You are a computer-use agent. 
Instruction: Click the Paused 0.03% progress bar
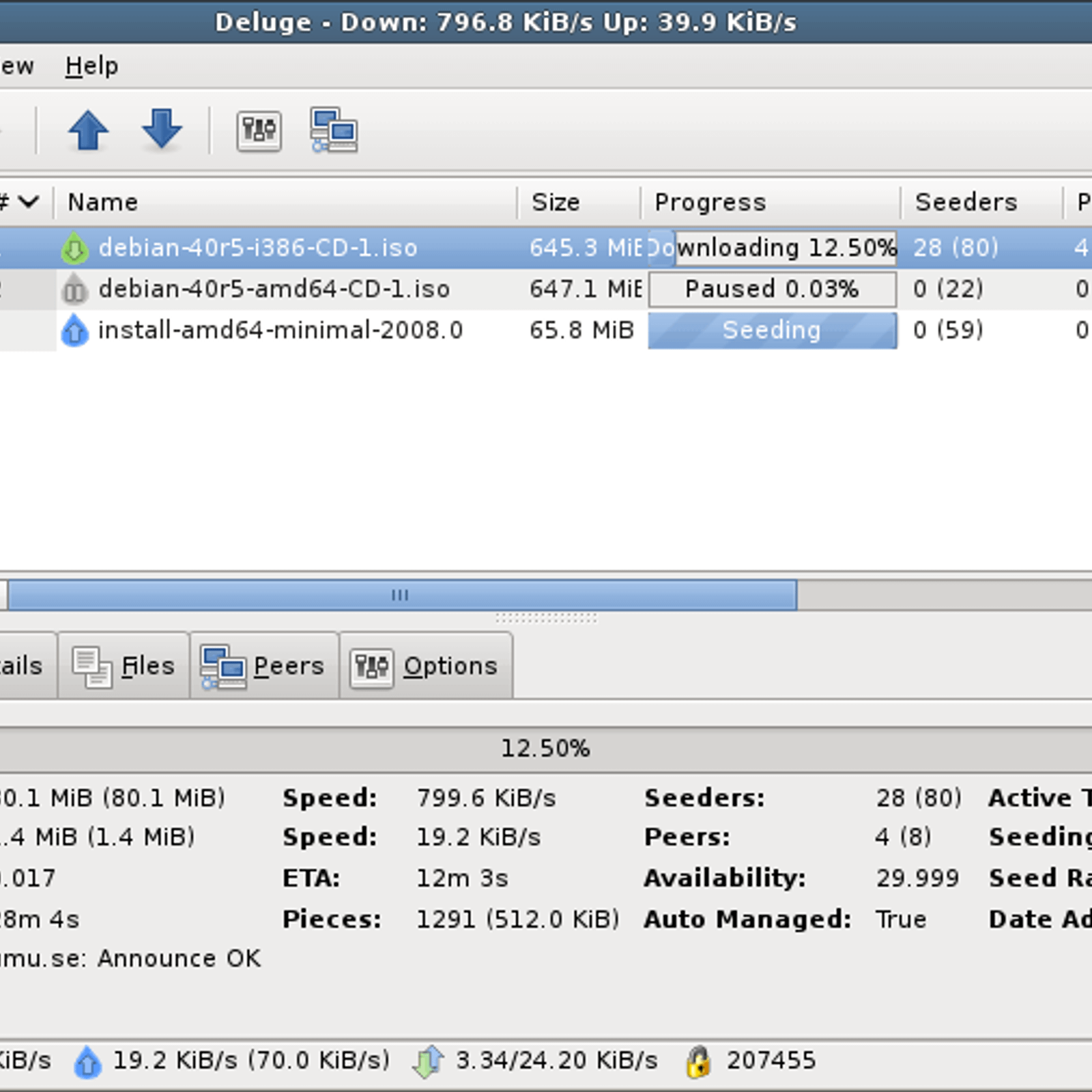[x=772, y=289]
